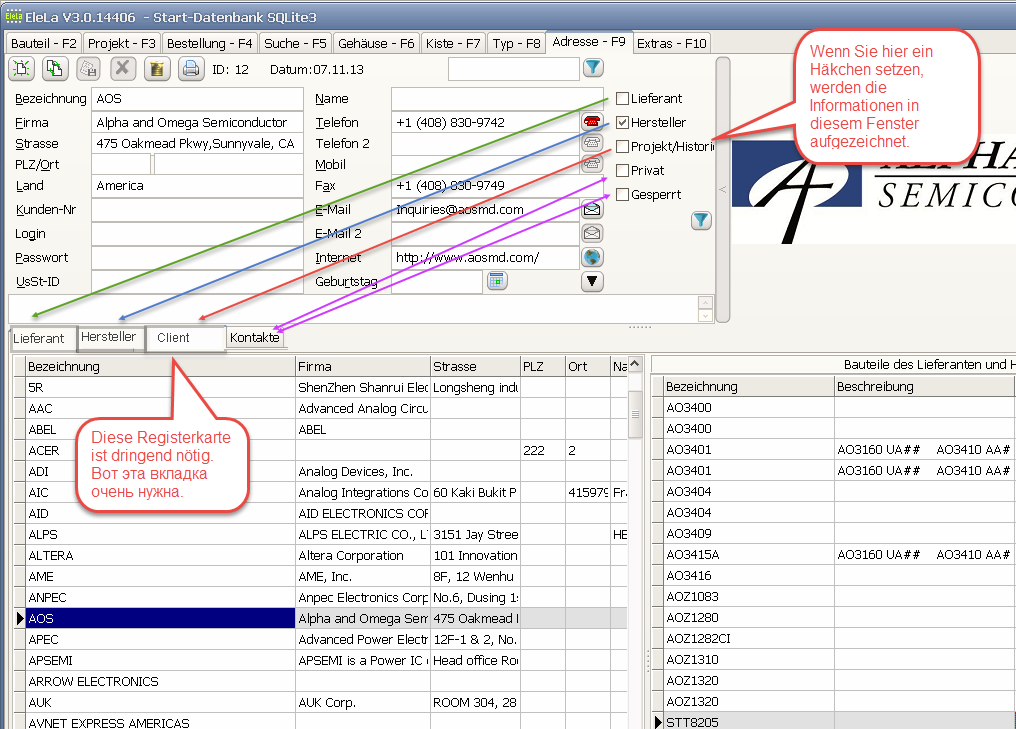Viewport: 1016px width, 729px height.
Task: Focus the Kunden-Nr input field
Action: [x=197, y=209]
